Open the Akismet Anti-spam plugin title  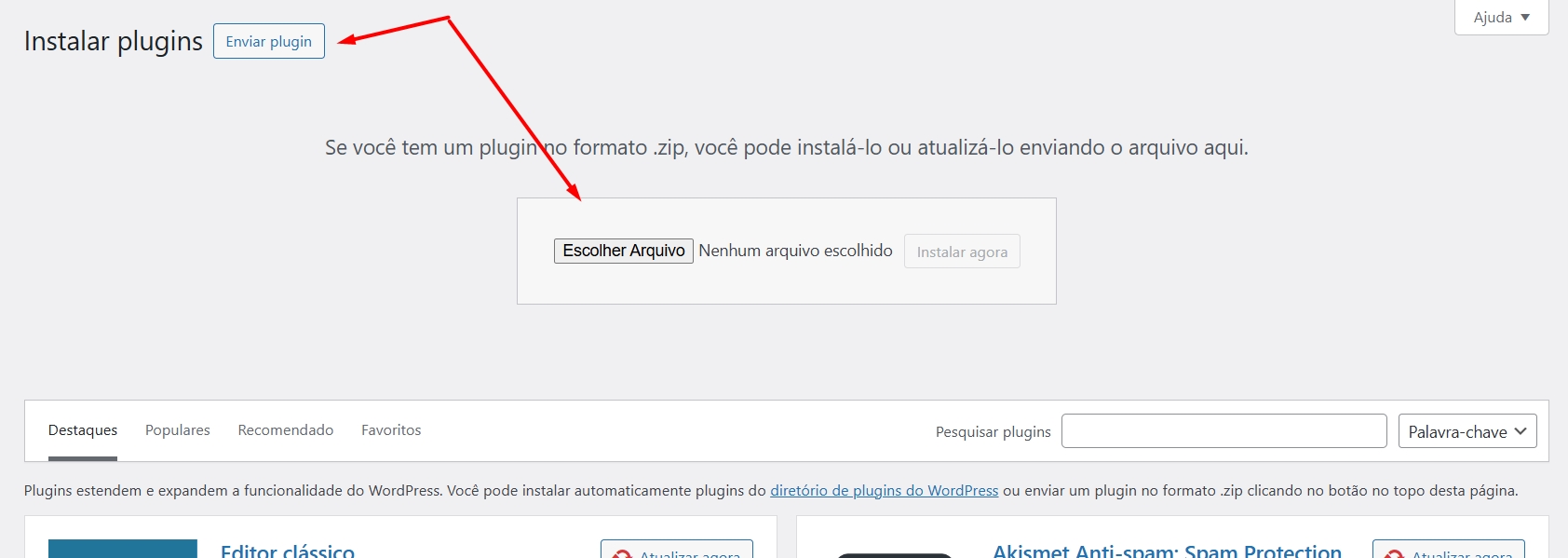tap(1167, 551)
